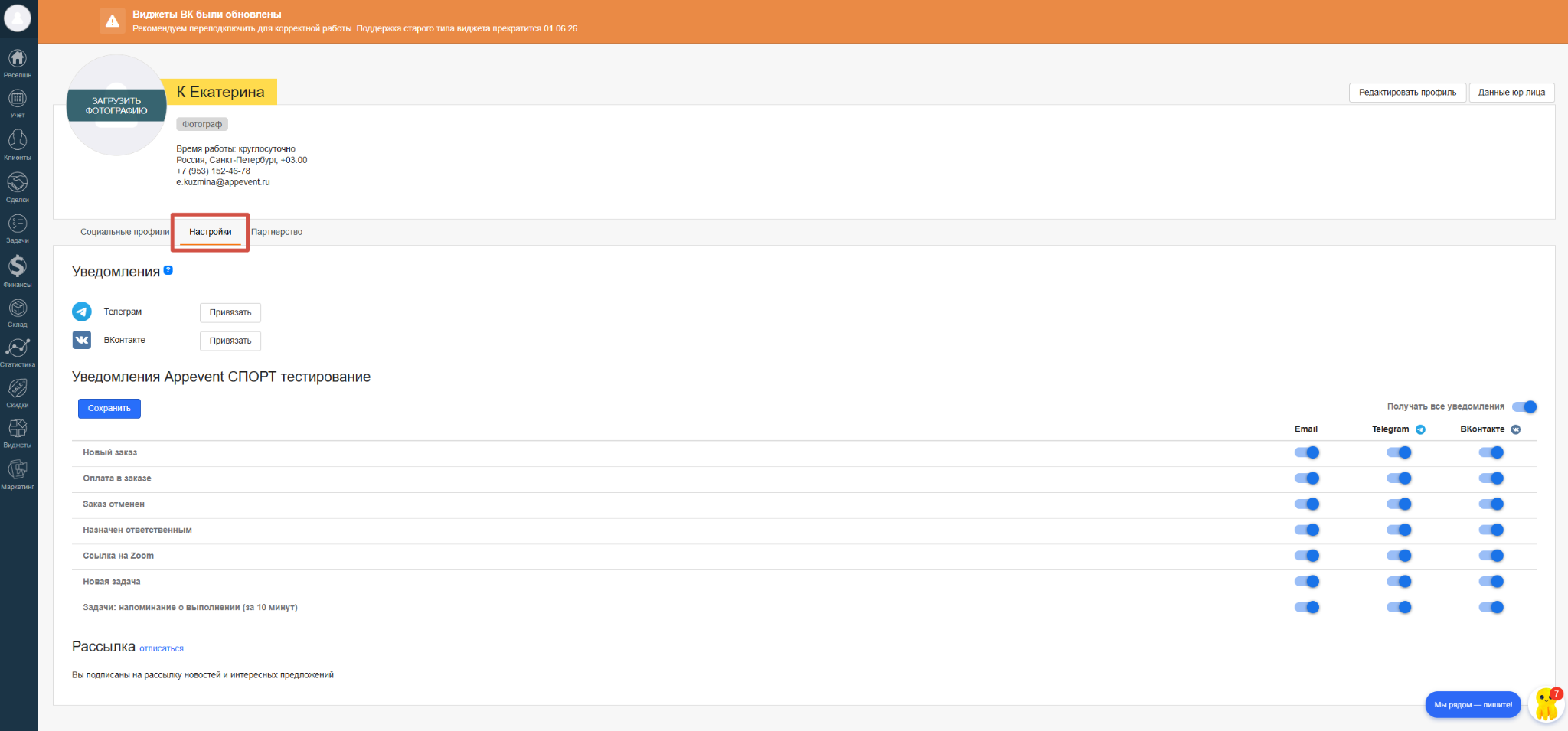
Task: Toggle Telegram for Новая задача
Action: click(x=1399, y=582)
